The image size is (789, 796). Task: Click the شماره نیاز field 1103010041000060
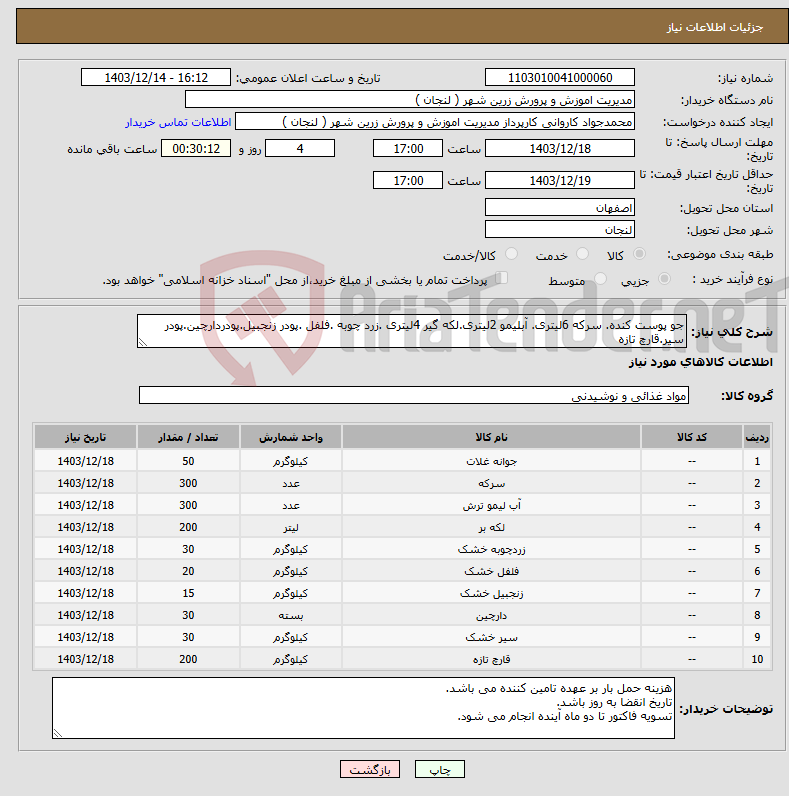click(560, 78)
